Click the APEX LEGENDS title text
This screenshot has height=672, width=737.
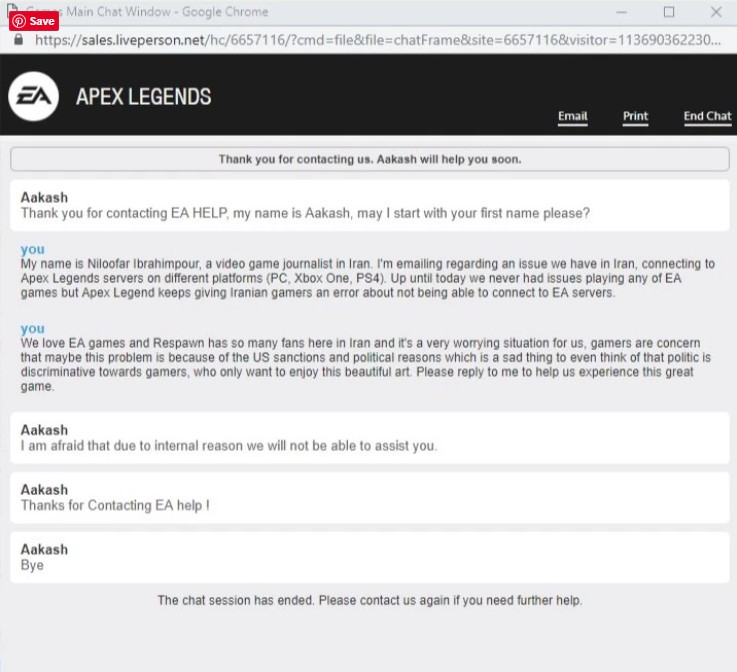[143, 97]
